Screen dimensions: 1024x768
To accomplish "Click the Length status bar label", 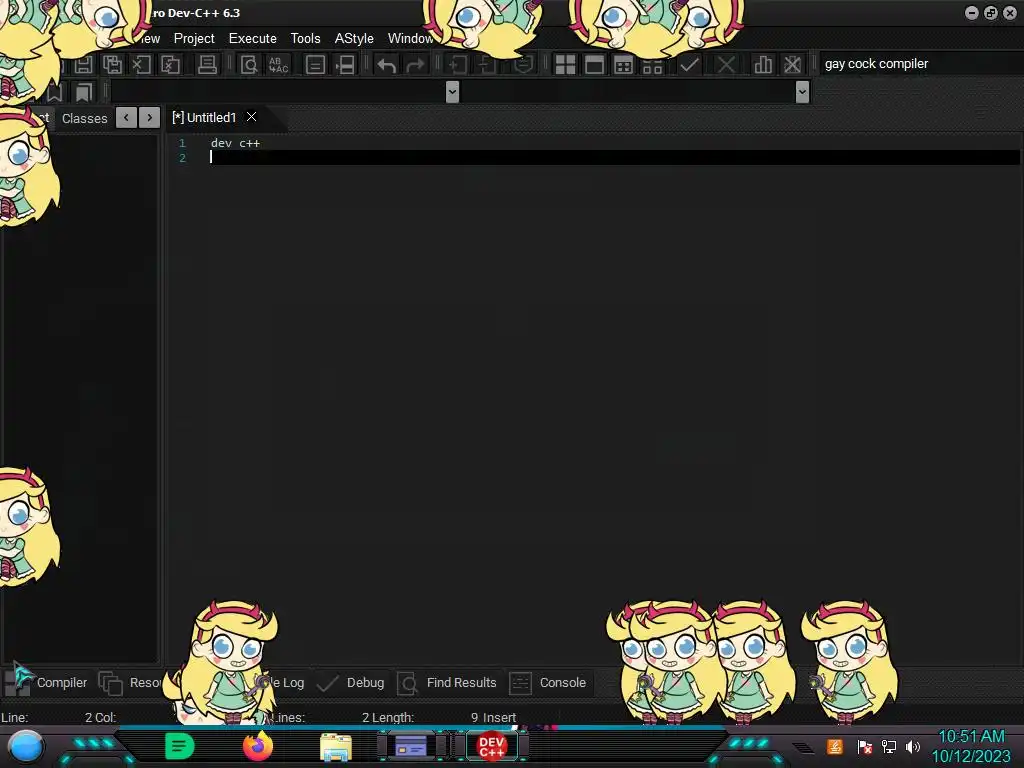I will coord(392,718).
